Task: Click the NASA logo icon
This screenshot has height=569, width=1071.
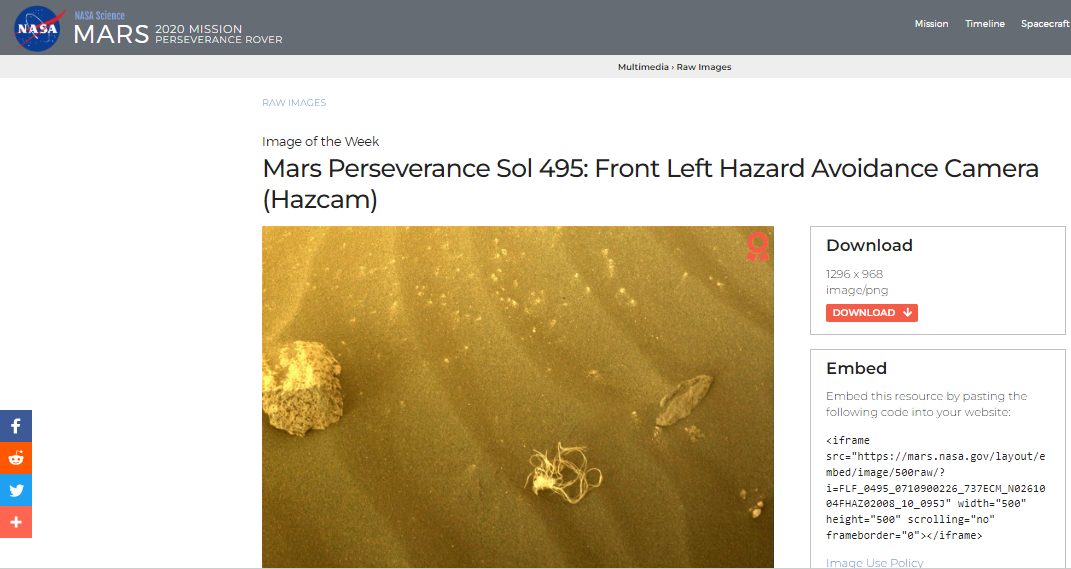Action: click(38, 28)
